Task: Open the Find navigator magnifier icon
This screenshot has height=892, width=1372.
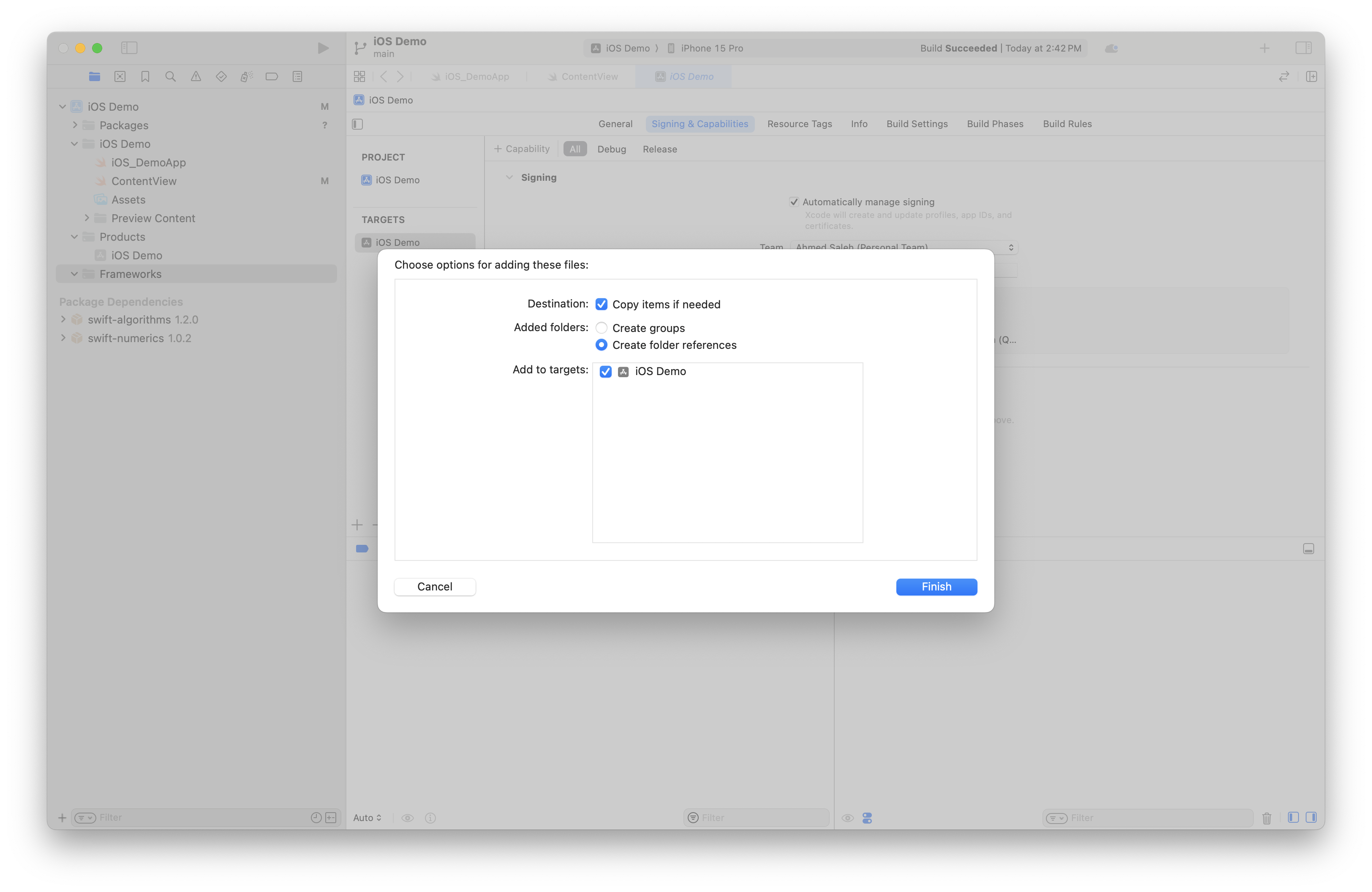Action: point(171,76)
